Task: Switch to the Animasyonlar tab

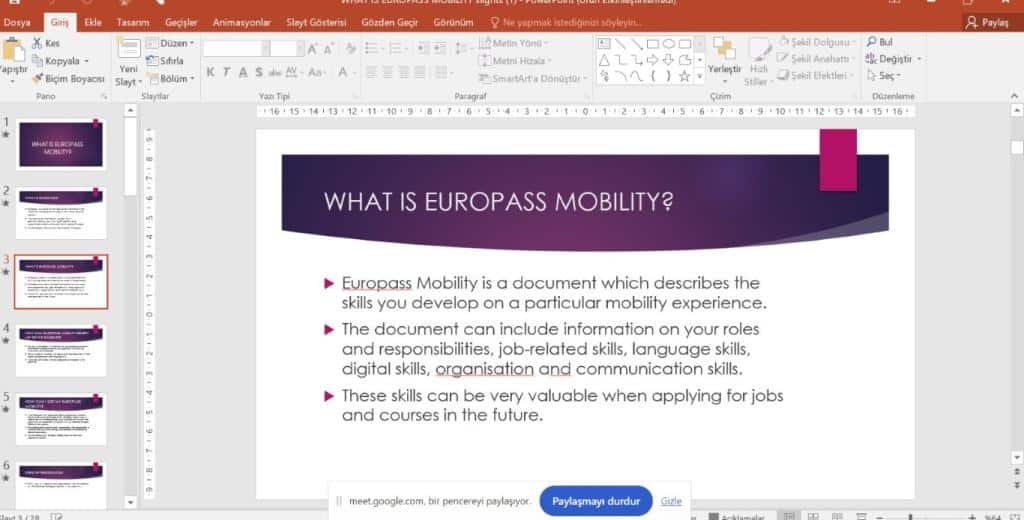Action: pos(244,22)
